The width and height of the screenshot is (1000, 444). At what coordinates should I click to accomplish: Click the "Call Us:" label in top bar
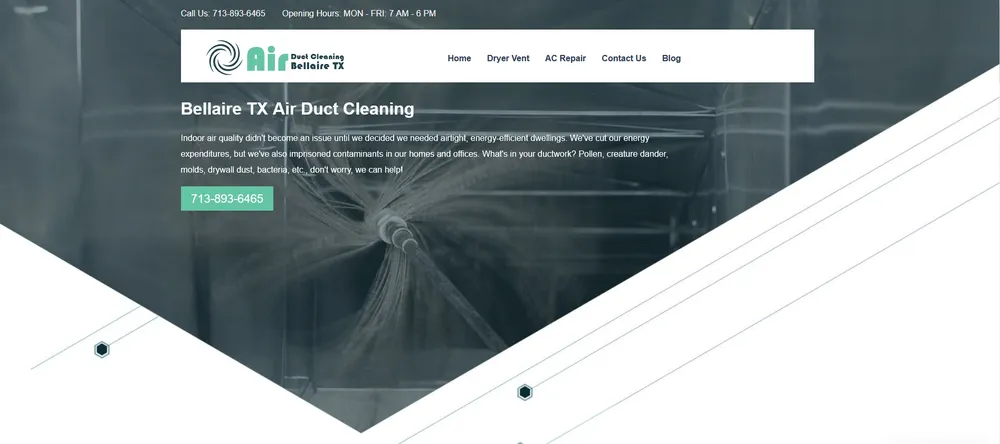(195, 14)
